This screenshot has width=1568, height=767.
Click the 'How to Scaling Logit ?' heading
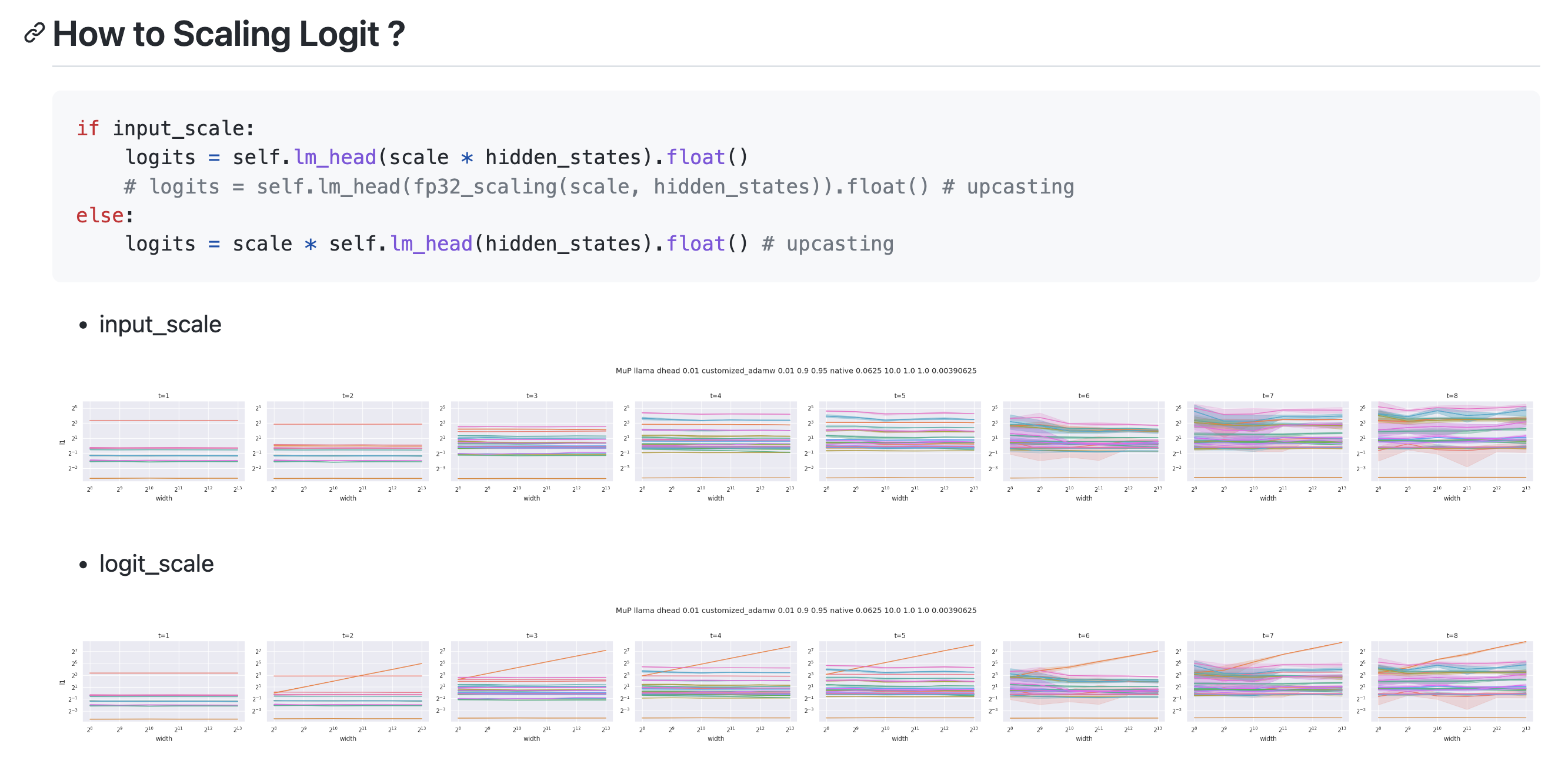pyautogui.click(x=229, y=34)
